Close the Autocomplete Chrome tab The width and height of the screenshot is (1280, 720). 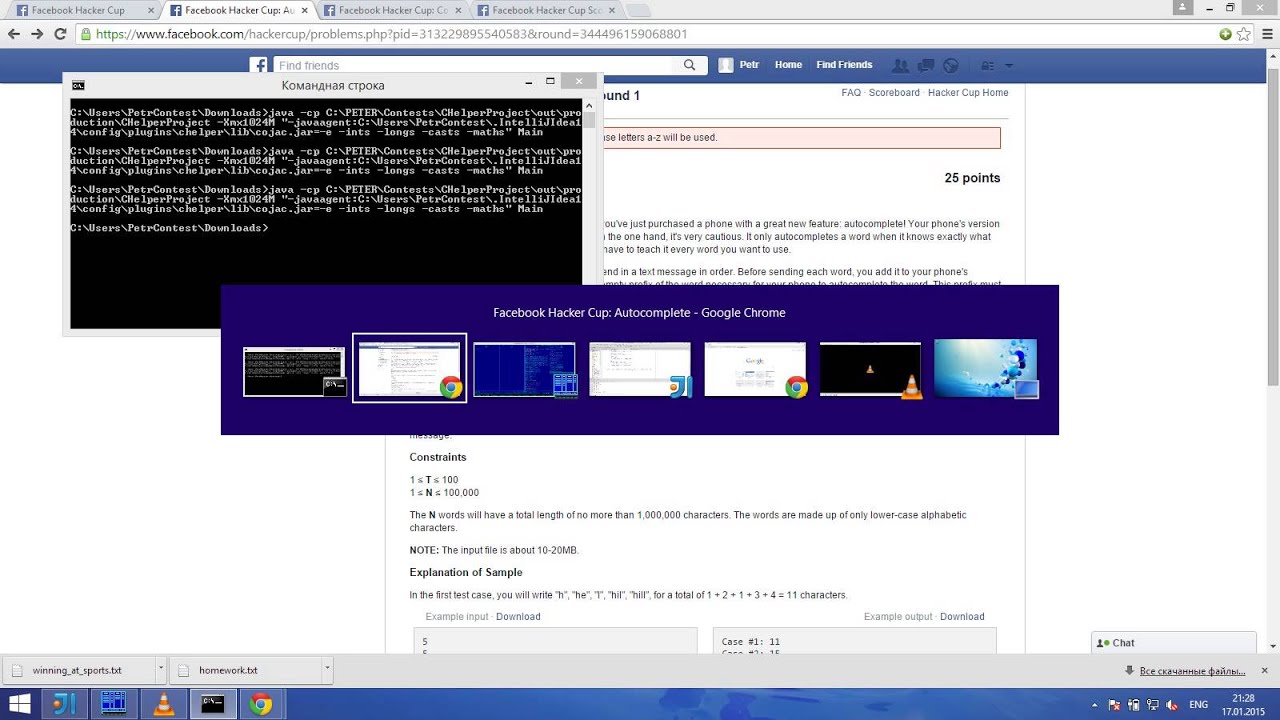tap(303, 10)
